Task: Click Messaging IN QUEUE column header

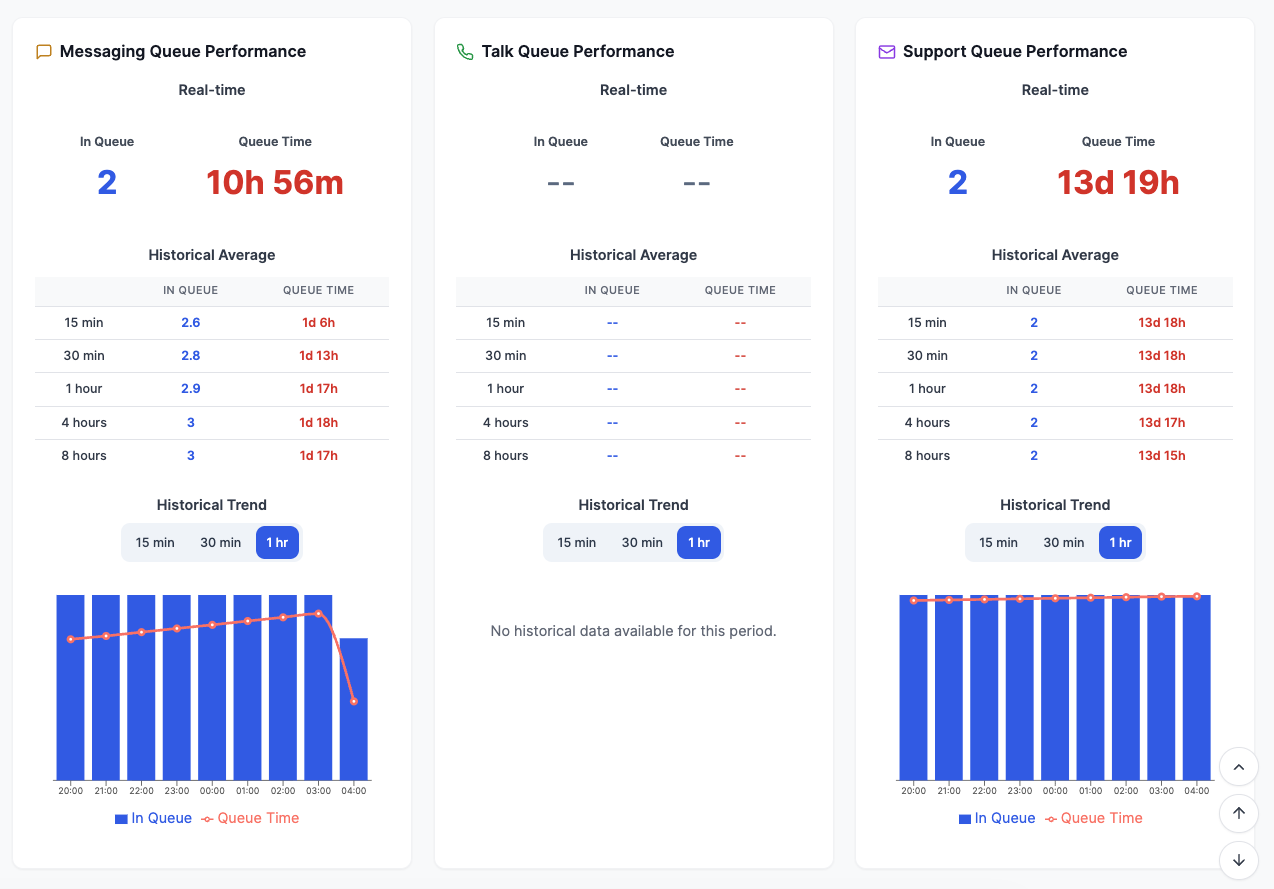Action: pyautogui.click(x=191, y=290)
